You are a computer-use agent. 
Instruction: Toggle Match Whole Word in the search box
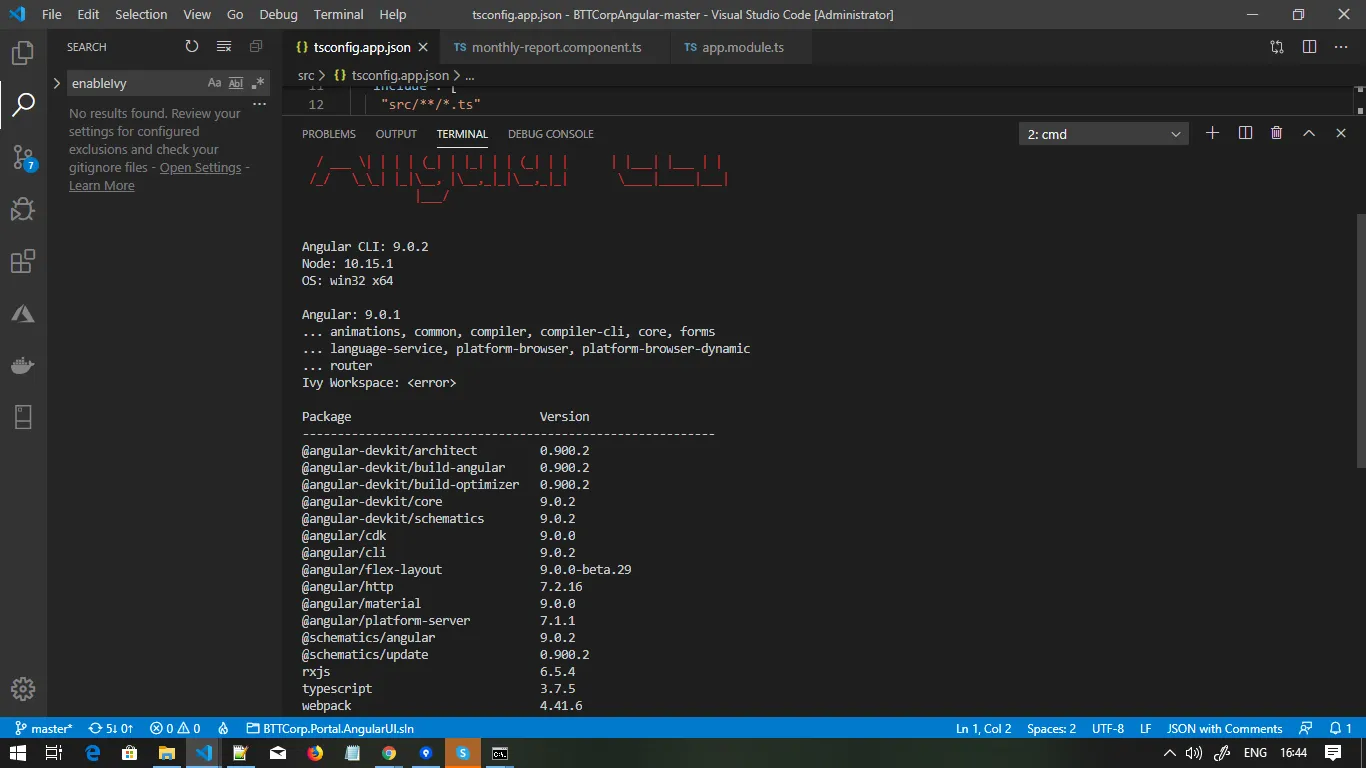click(236, 83)
